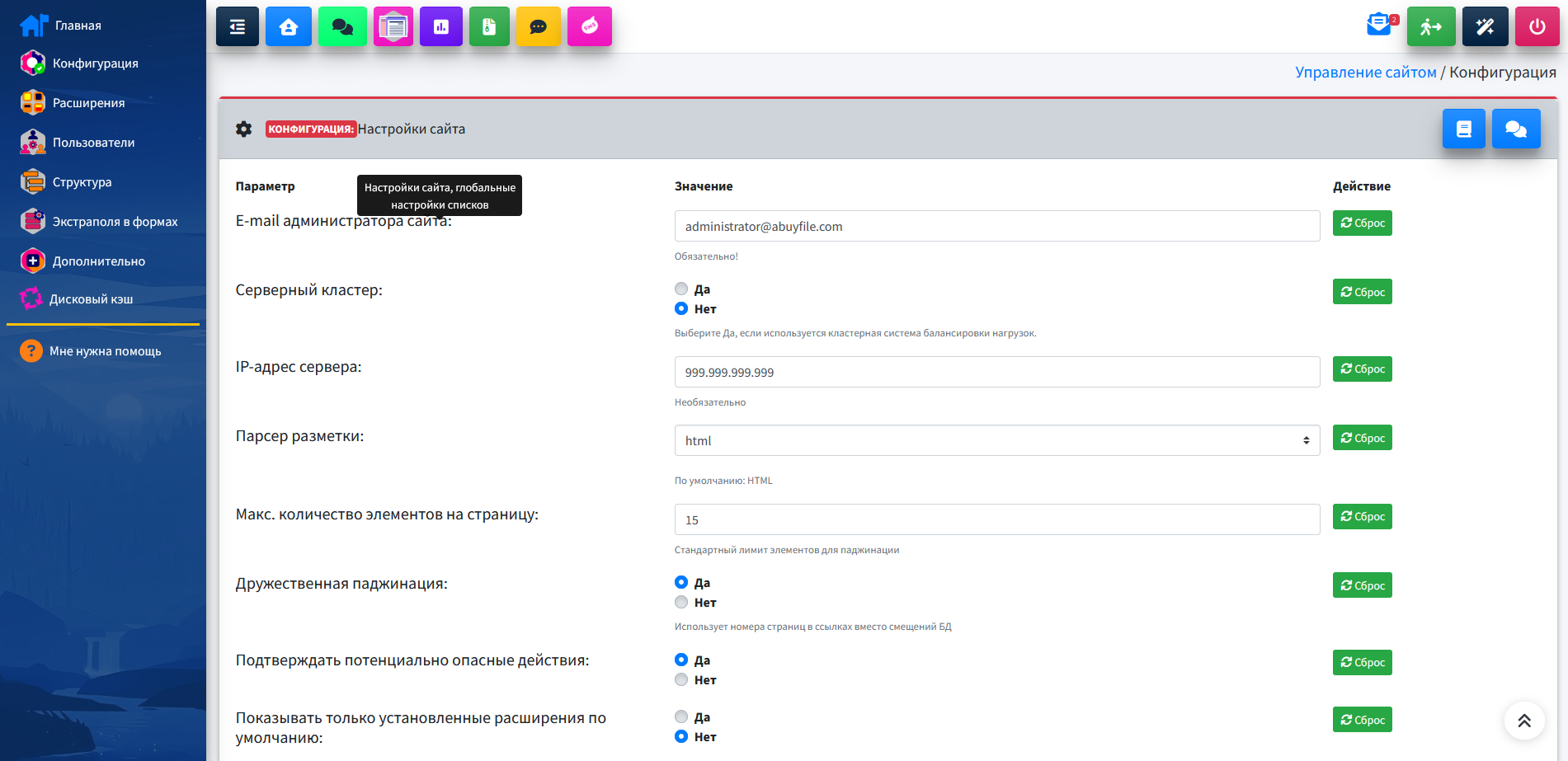Click the red power logout icon
This screenshot has height=761, width=1568.
(1537, 26)
